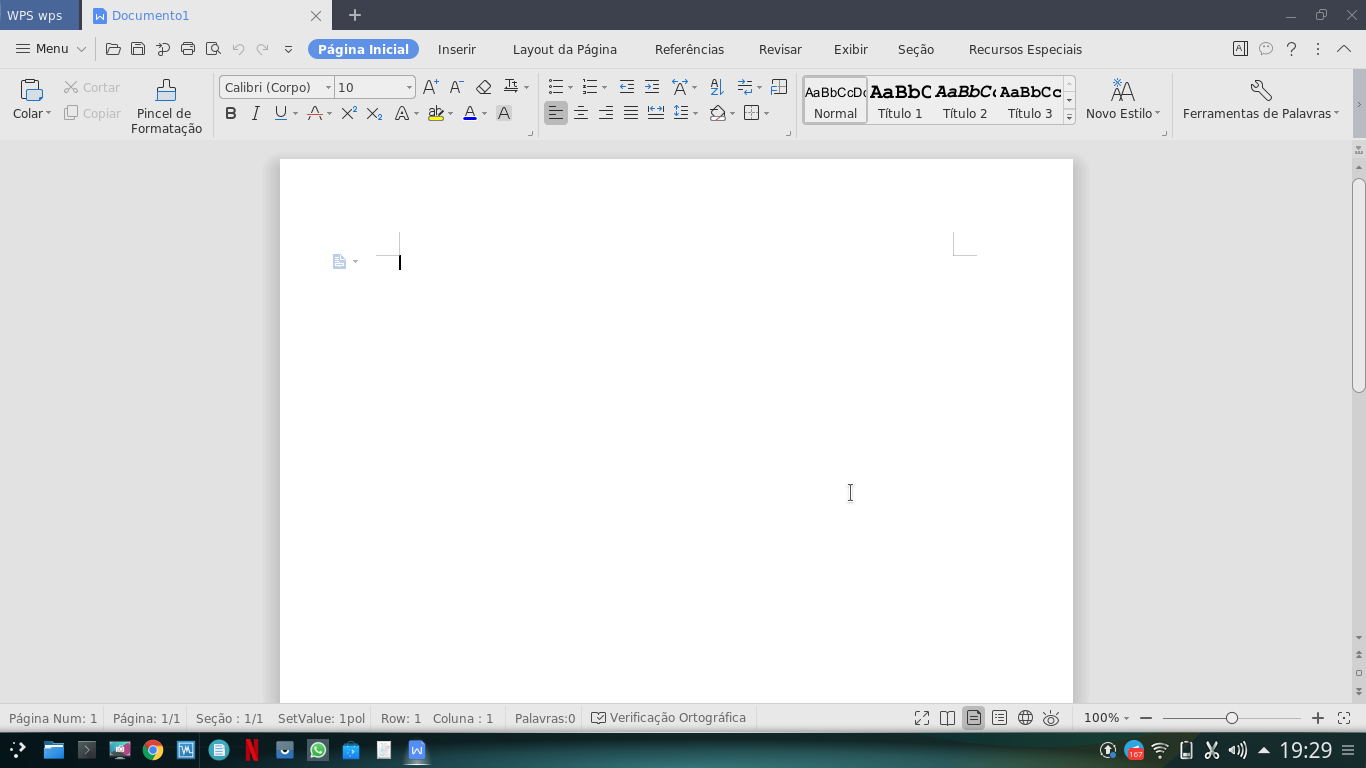Justify the paragraph text
Viewport: 1366px width, 768px height.
631,113
